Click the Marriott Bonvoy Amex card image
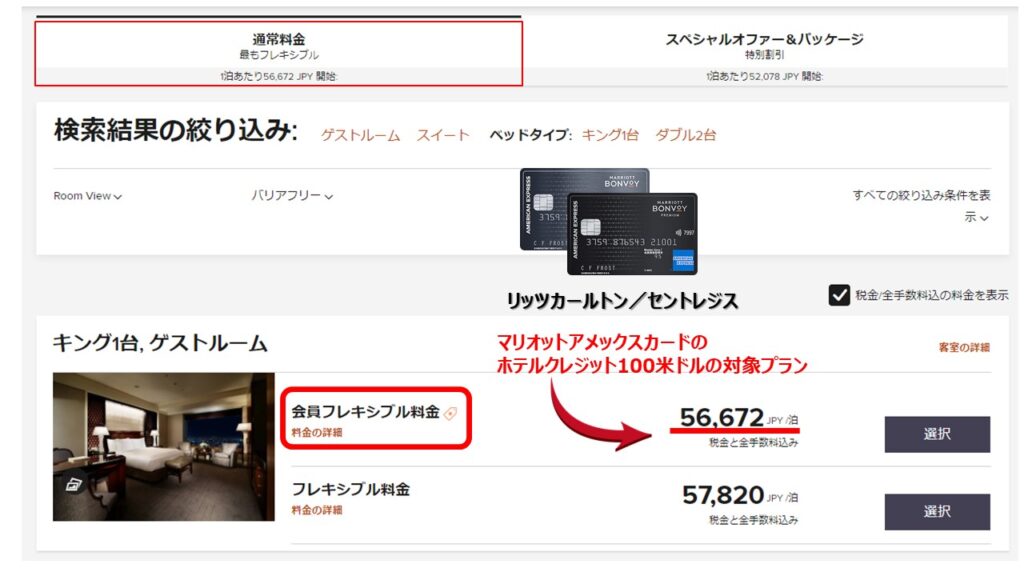The image size is (1024, 576). coord(609,221)
